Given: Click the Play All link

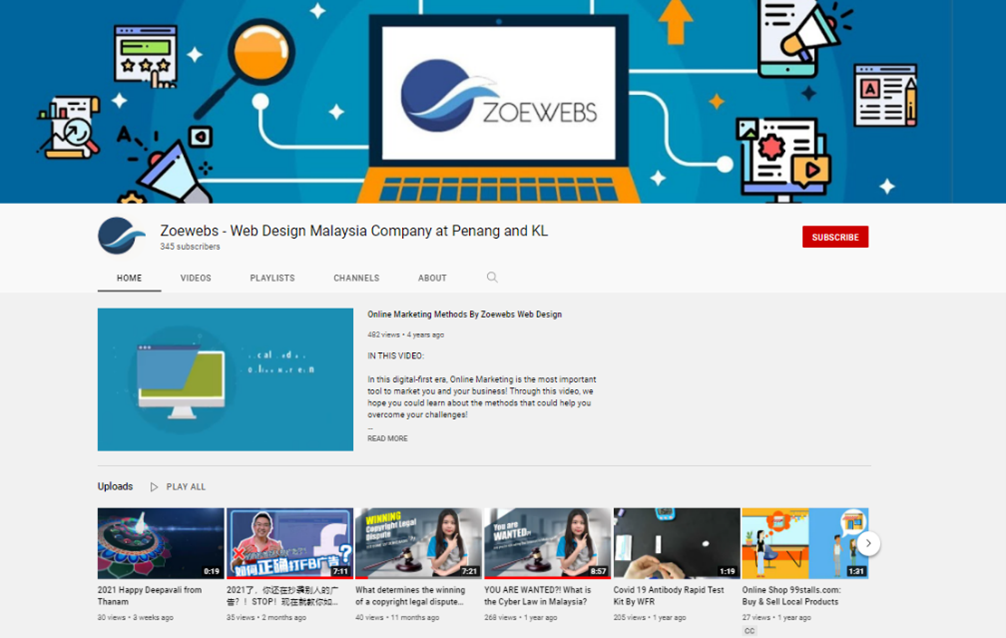Looking at the screenshot, I should click(x=186, y=487).
